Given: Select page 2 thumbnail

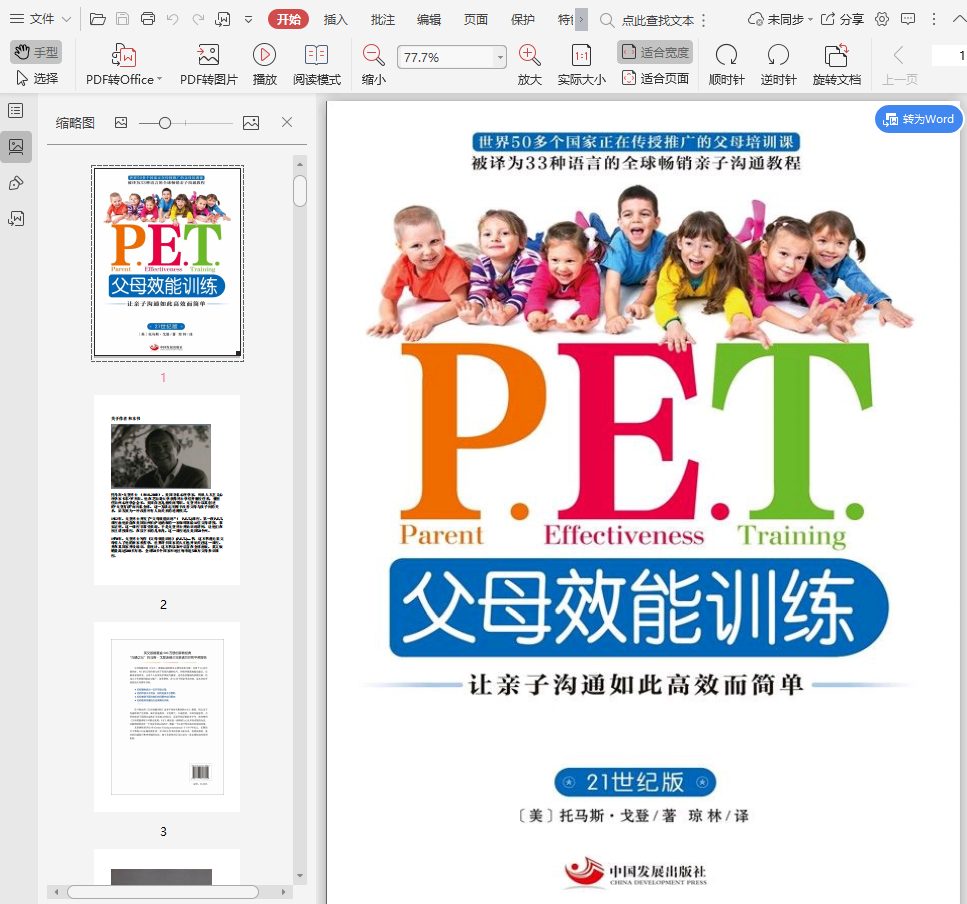Looking at the screenshot, I should (167, 490).
